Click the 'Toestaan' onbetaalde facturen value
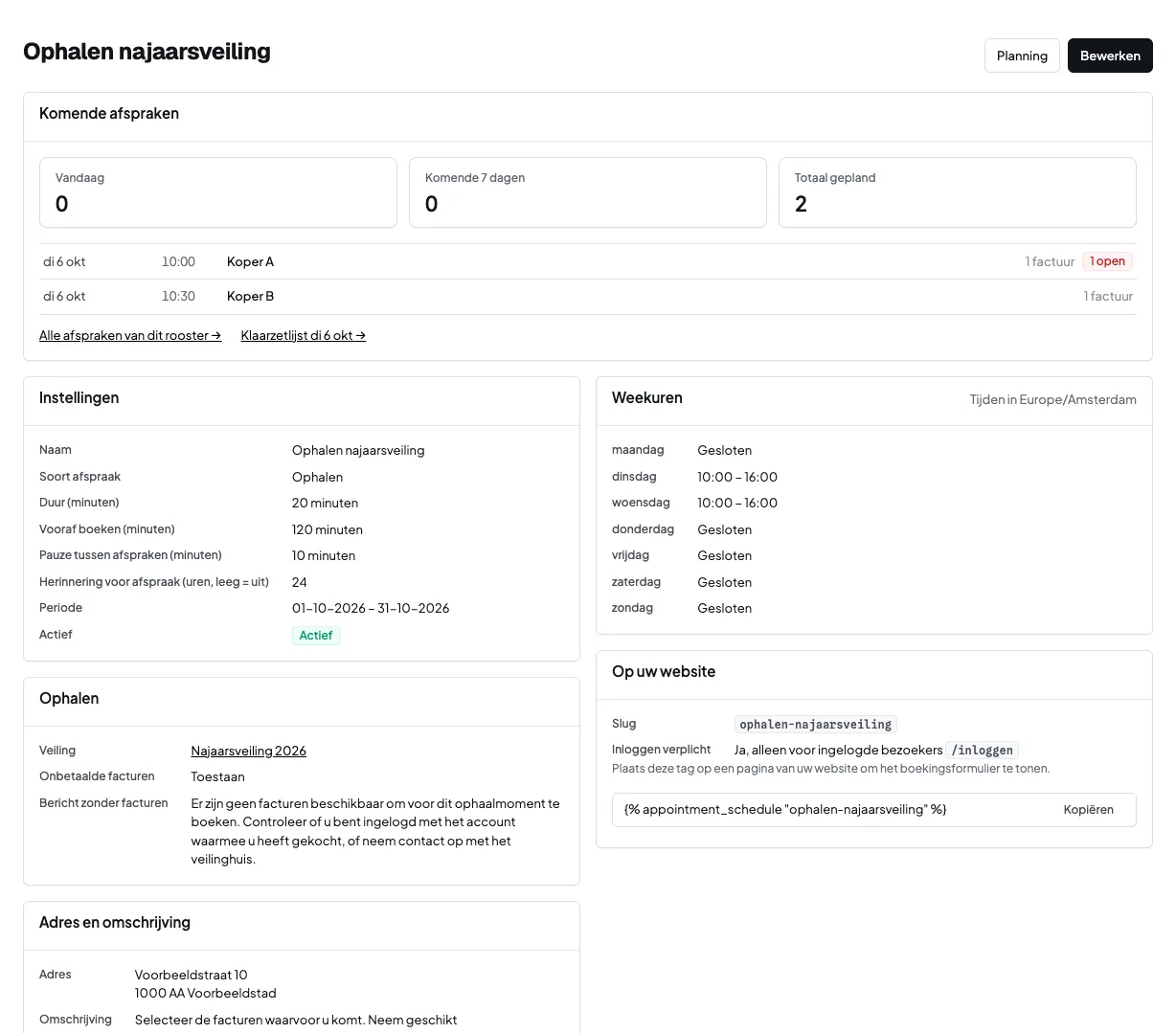Screen dimensions: 1176x1033 218,777
